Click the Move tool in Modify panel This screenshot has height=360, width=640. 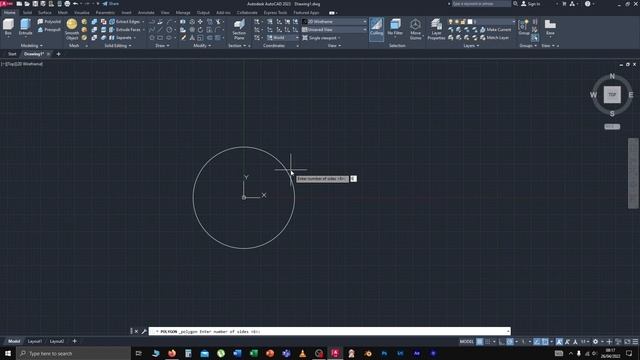click(200, 22)
